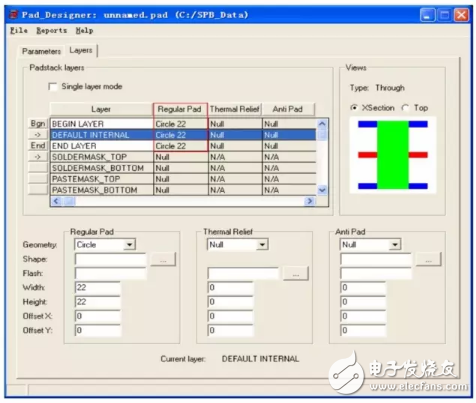Enable Single layer mode checkbox
This screenshot has height=403, width=476.
click(x=53, y=87)
